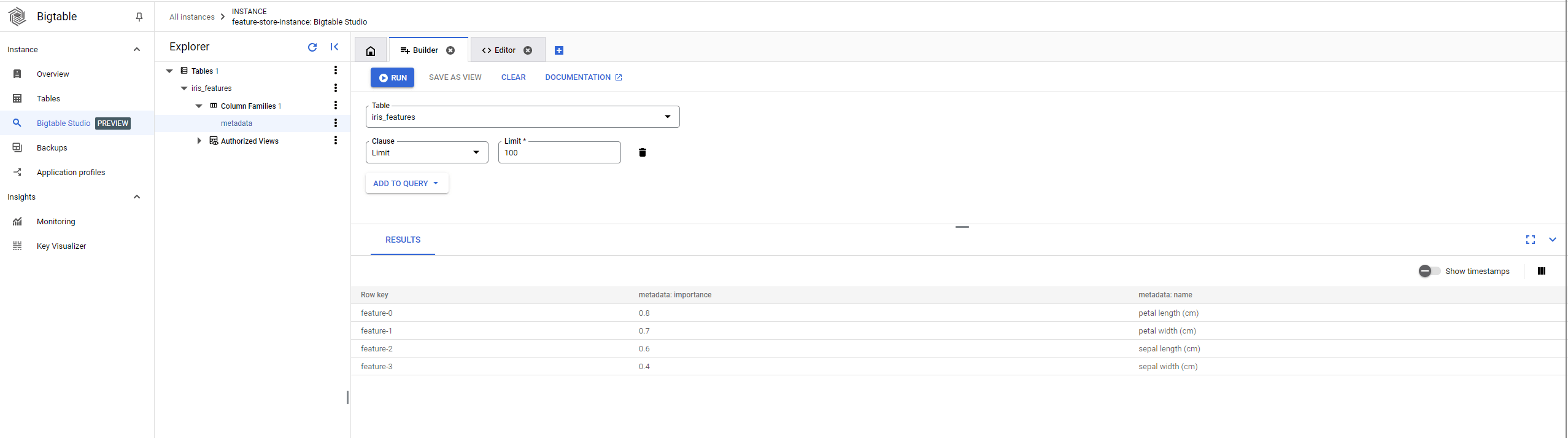
Task: Open Tables more options menu
Action: pyautogui.click(x=336, y=71)
